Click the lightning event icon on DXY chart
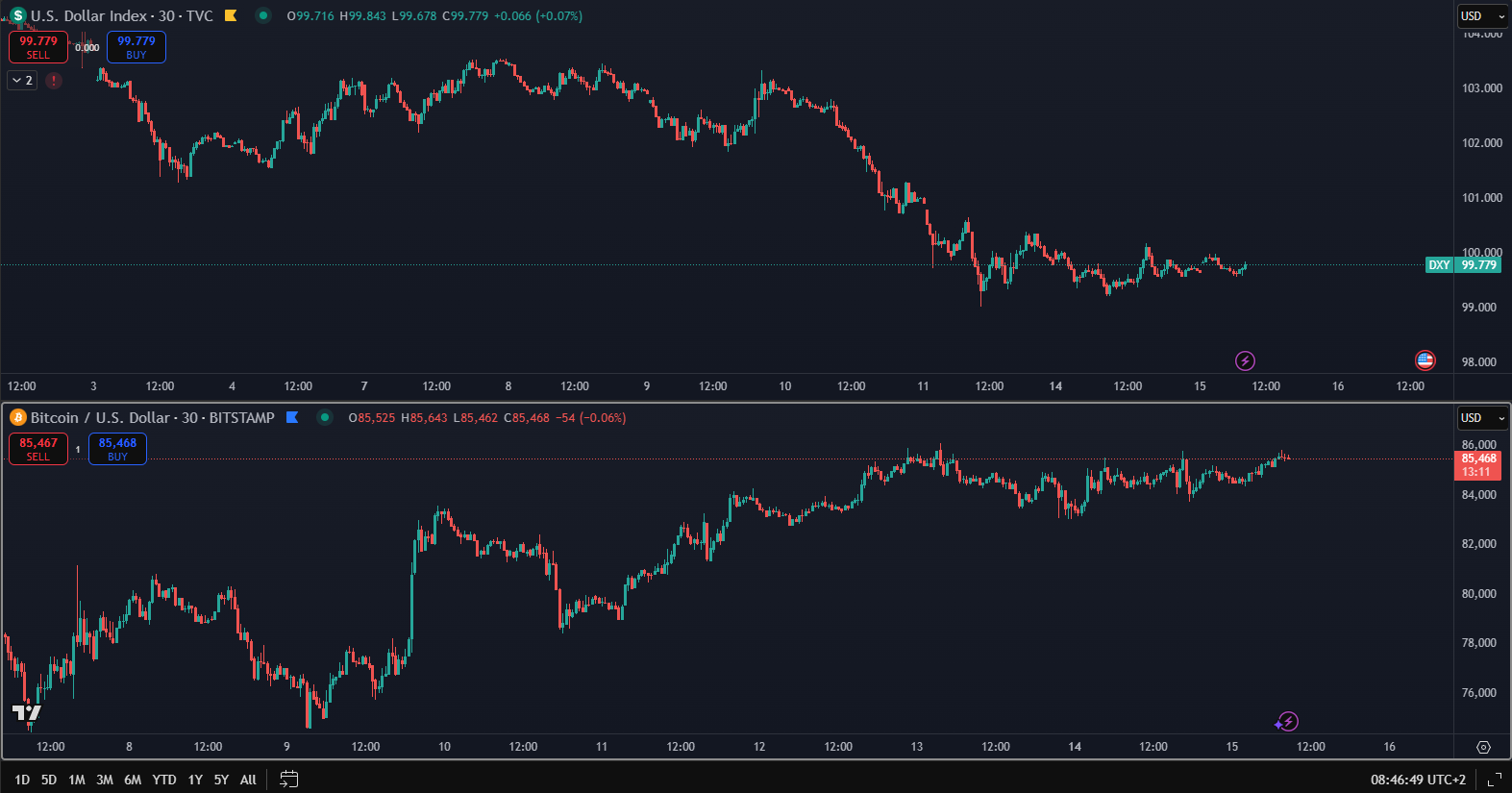This screenshot has height=793, width=1512. pos(1245,360)
